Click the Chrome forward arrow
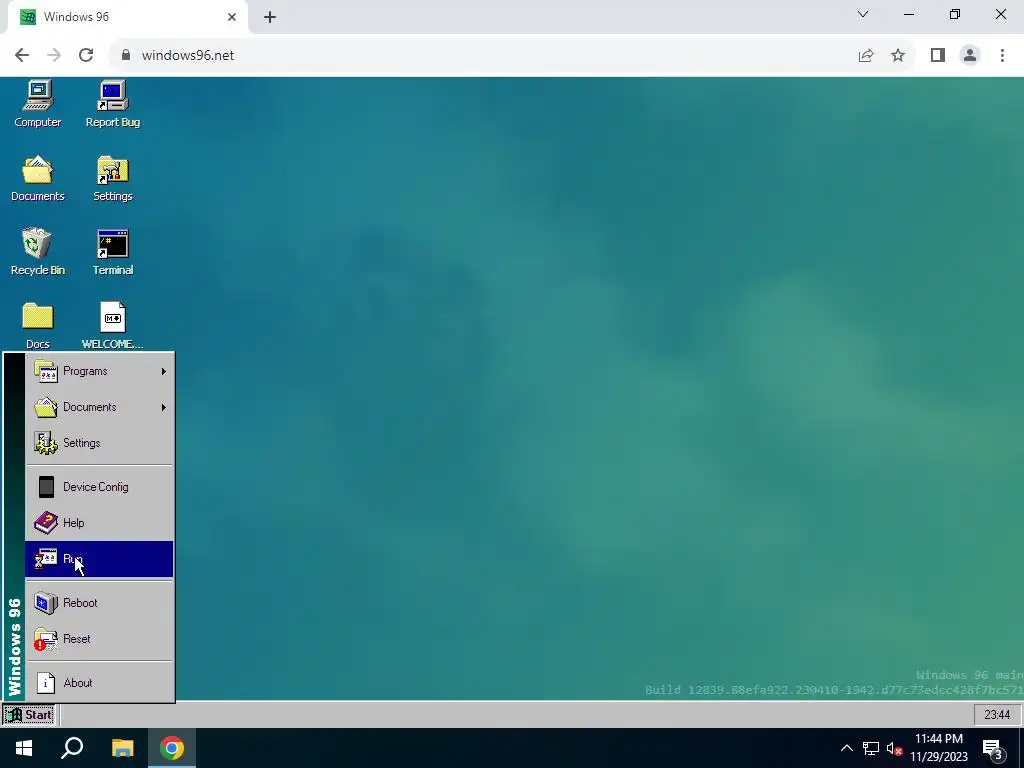1024x768 pixels. [54, 56]
